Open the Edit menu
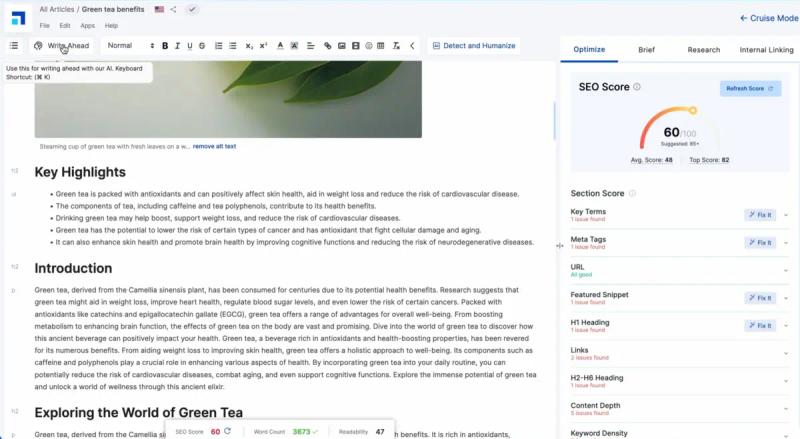The height and width of the screenshot is (439, 800). pyautogui.click(x=65, y=26)
